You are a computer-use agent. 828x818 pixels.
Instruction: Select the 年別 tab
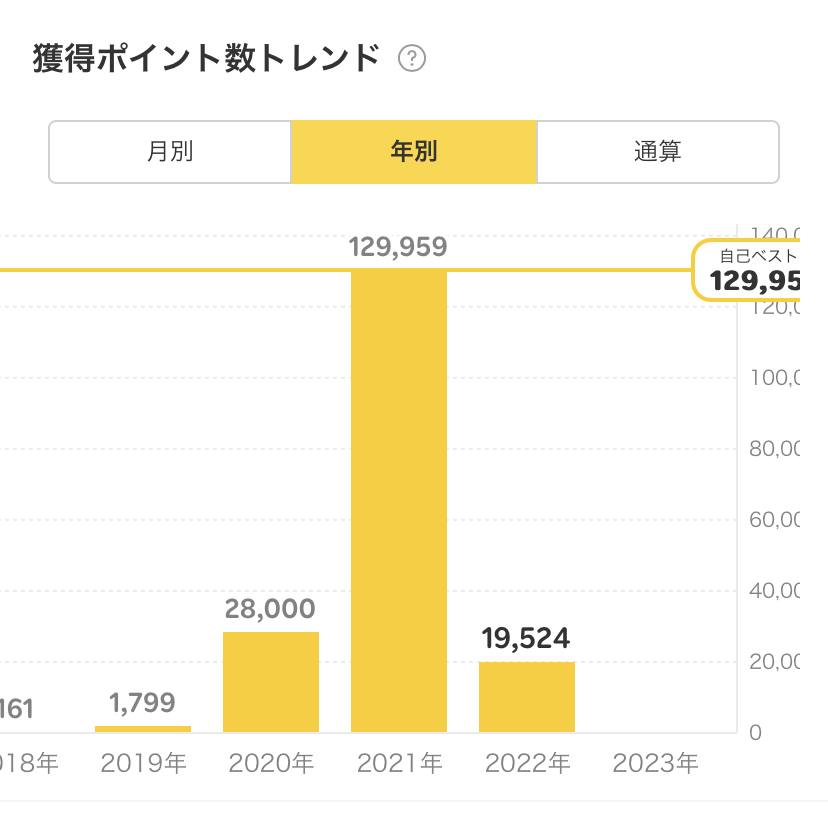(x=414, y=152)
